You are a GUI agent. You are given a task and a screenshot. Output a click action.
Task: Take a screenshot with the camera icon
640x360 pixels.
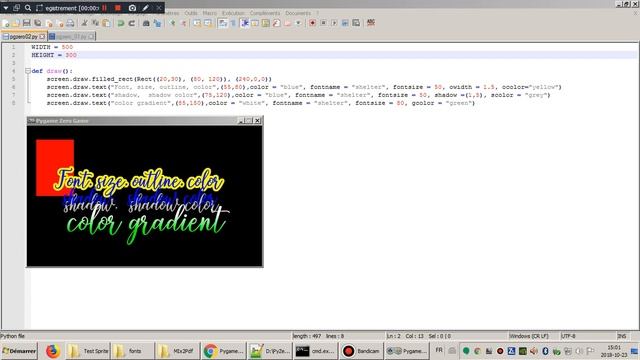tap(132, 8)
